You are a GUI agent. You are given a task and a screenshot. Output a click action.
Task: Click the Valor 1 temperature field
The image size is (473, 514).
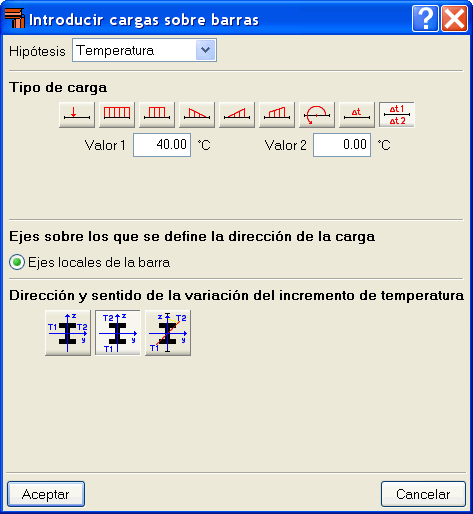pyautogui.click(x=162, y=145)
